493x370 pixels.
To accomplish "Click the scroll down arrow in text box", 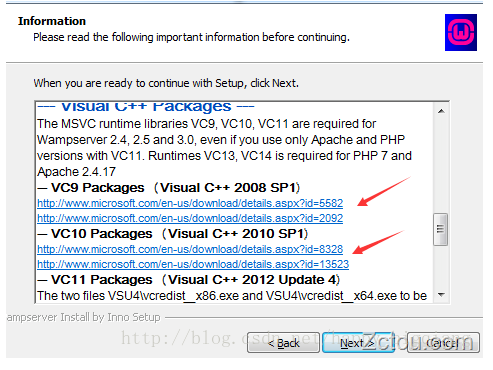I will (x=441, y=295).
